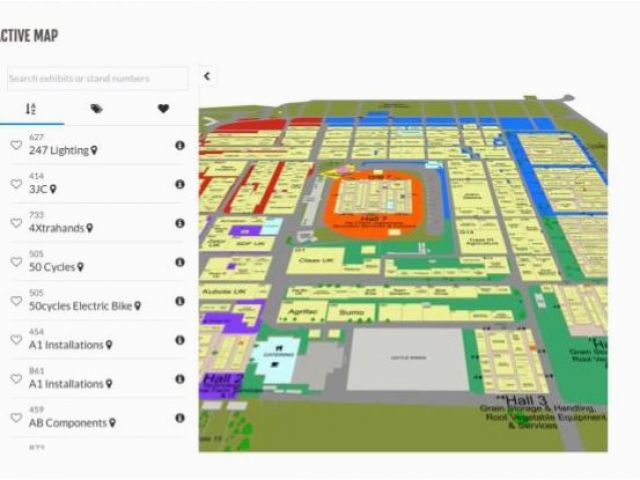Show info for 4Xtrahands entry
This screenshot has width=640, height=480.
[180, 223]
